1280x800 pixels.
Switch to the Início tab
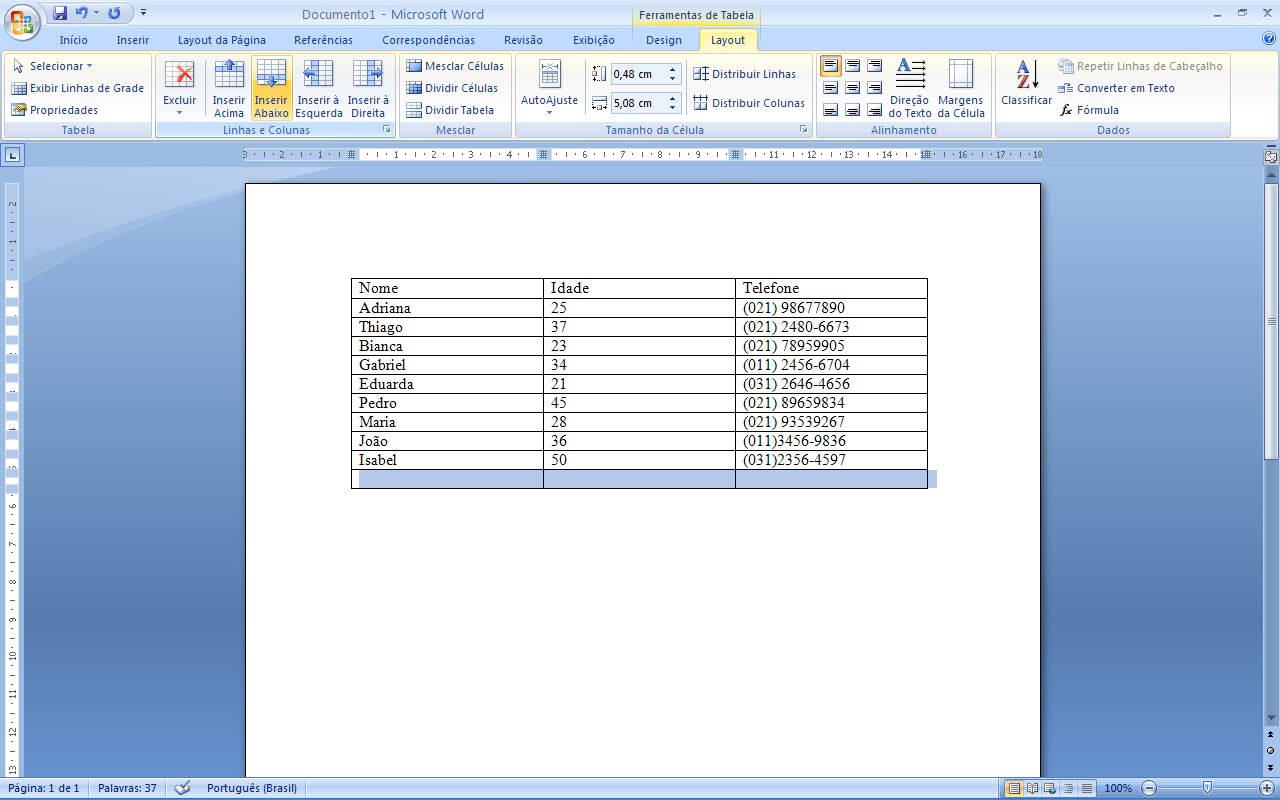[74, 40]
